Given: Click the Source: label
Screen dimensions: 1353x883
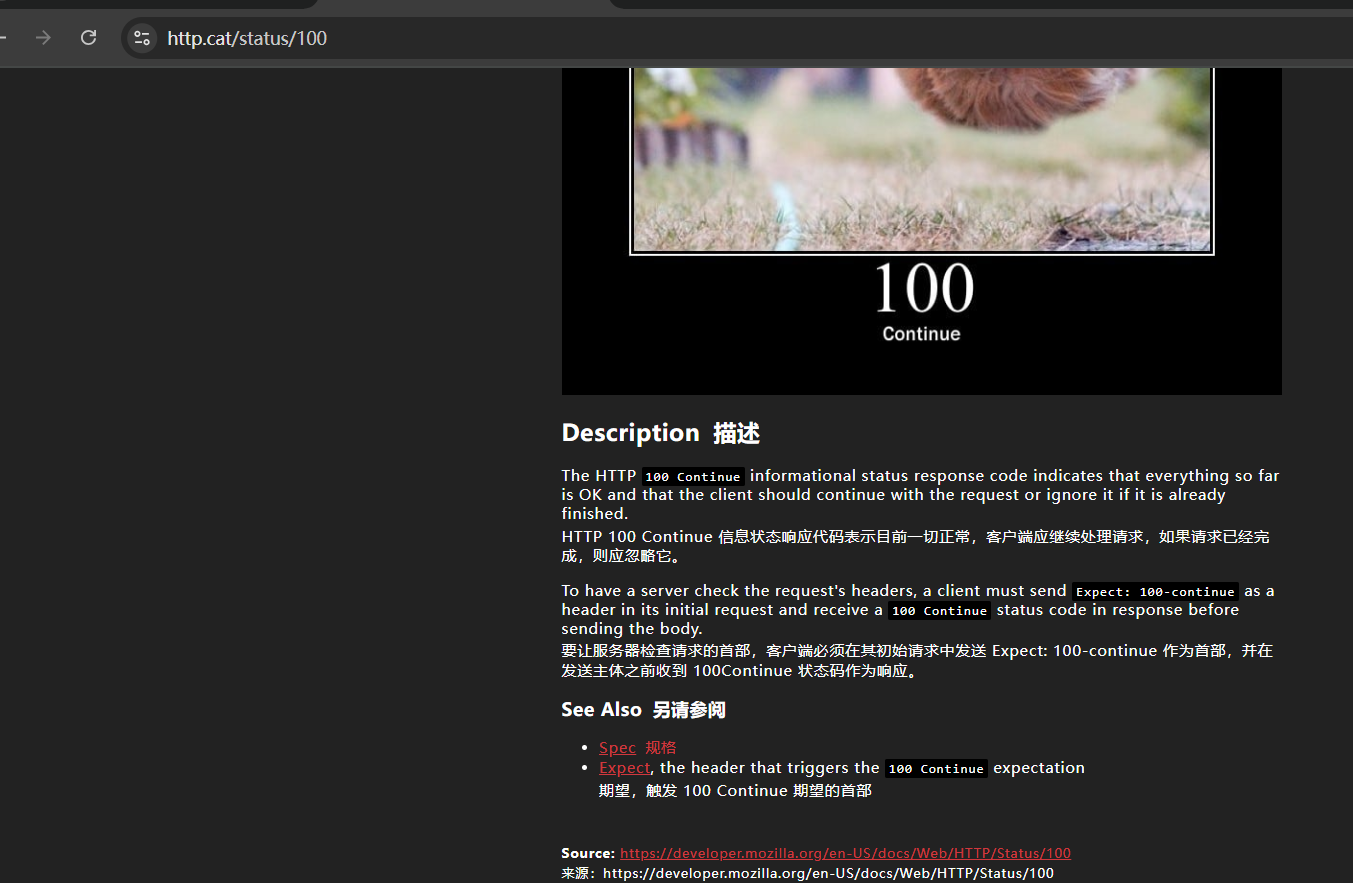Looking at the screenshot, I should click(588, 853).
